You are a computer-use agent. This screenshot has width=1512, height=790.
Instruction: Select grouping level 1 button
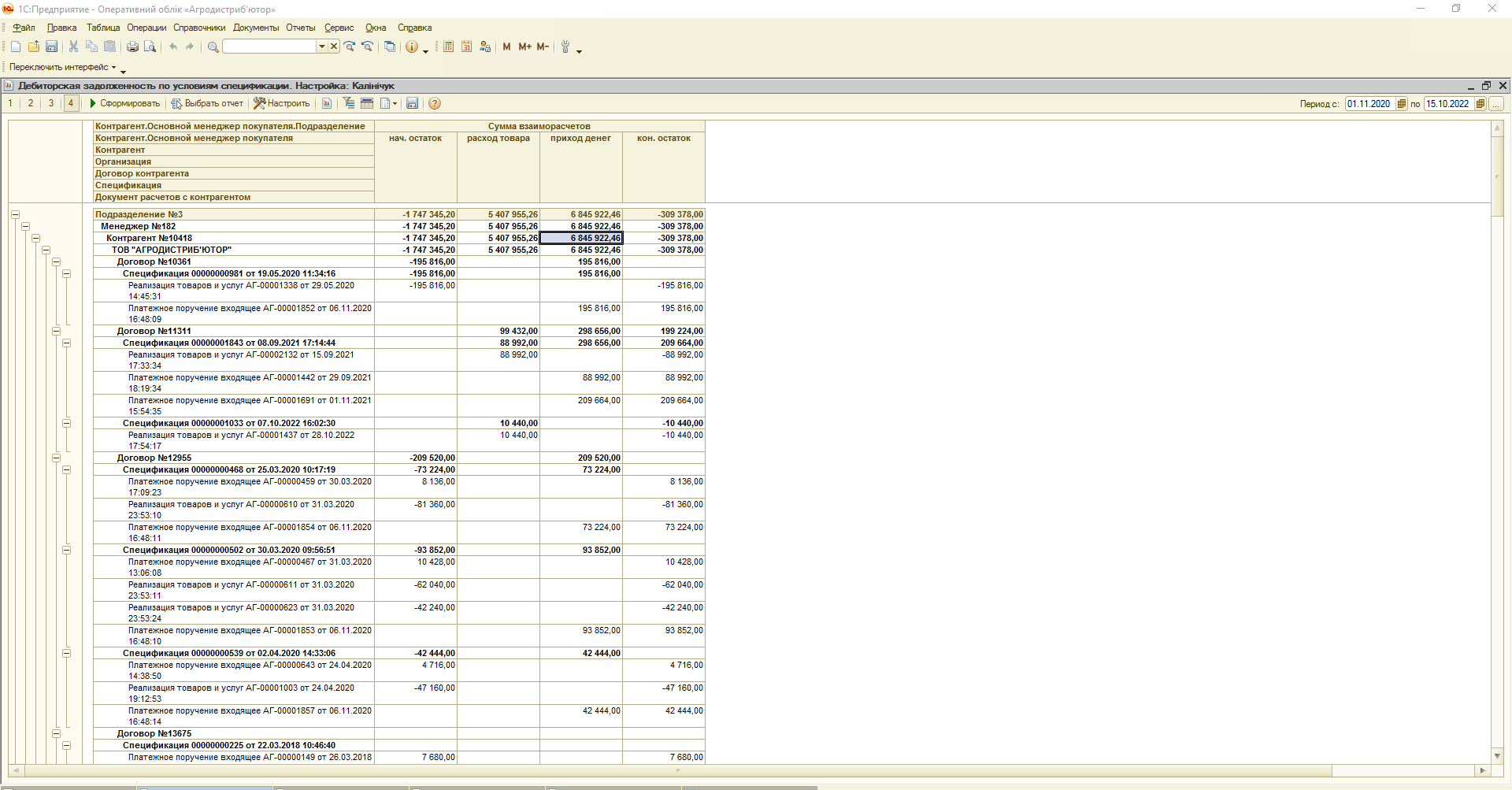(10, 104)
